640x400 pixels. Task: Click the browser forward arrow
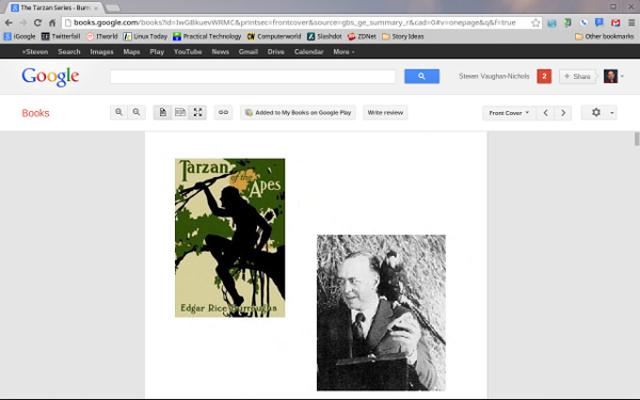(23, 22)
